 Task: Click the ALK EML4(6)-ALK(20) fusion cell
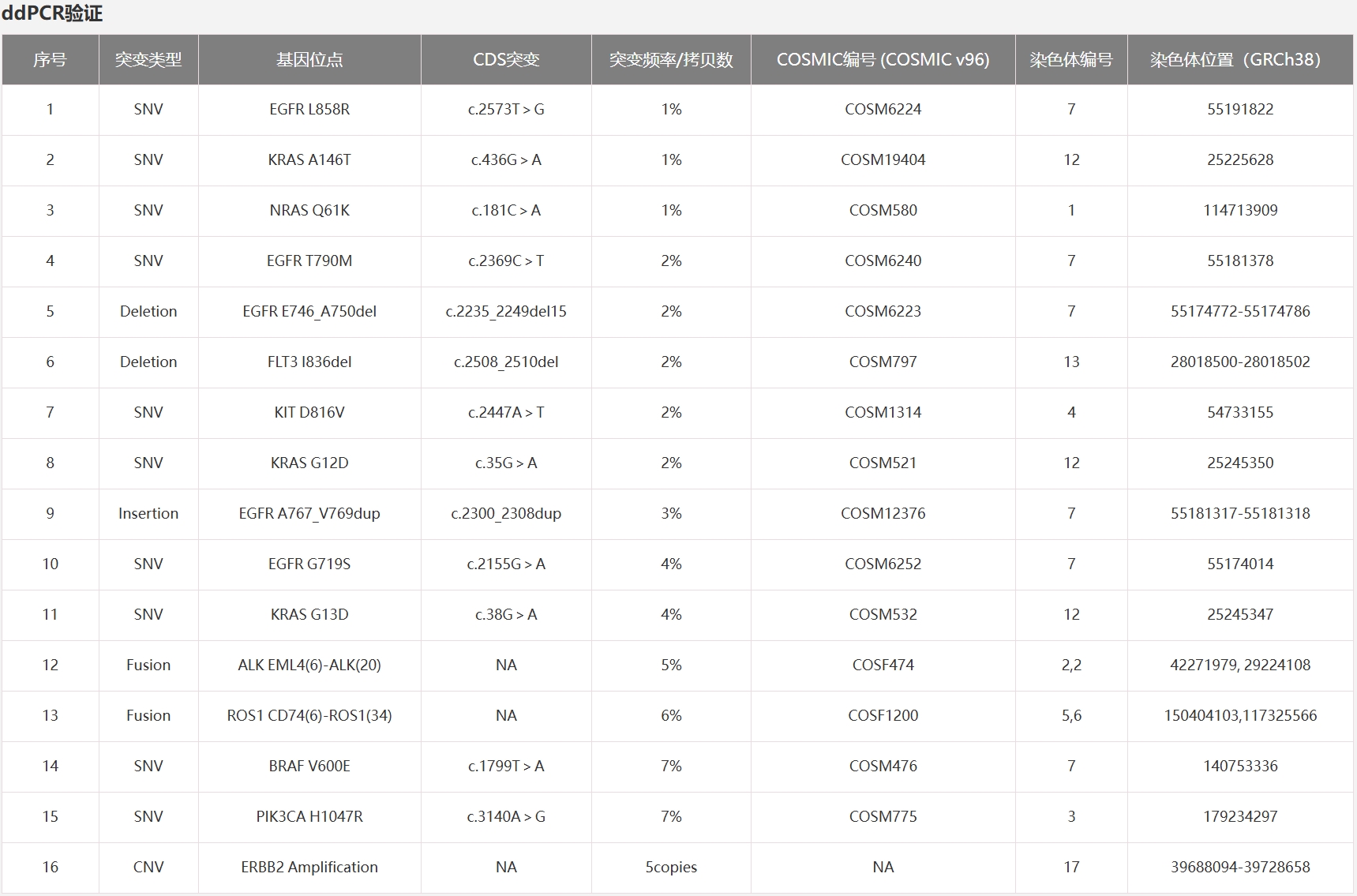pyautogui.click(x=309, y=665)
